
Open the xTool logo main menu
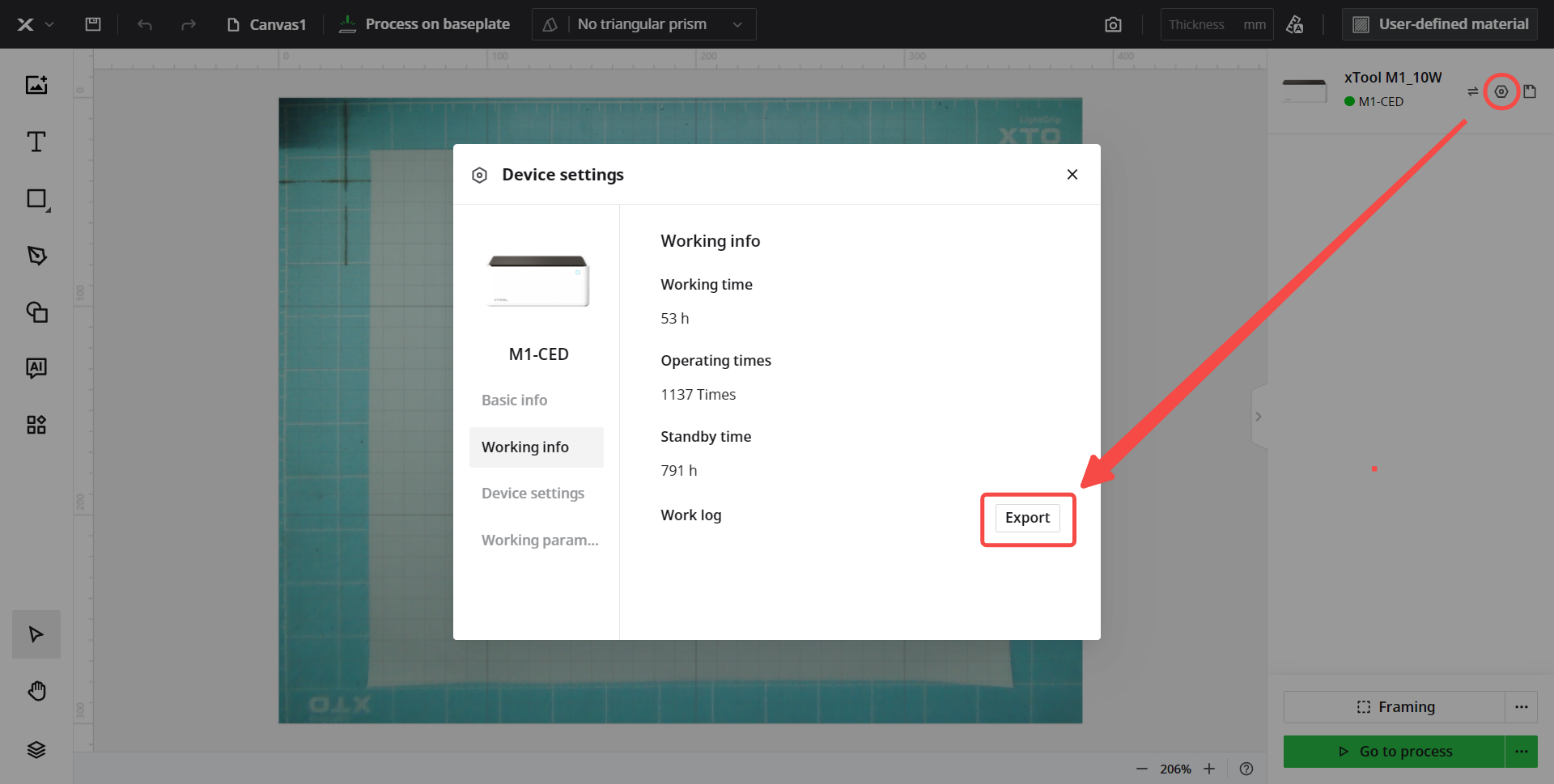tap(35, 24)
